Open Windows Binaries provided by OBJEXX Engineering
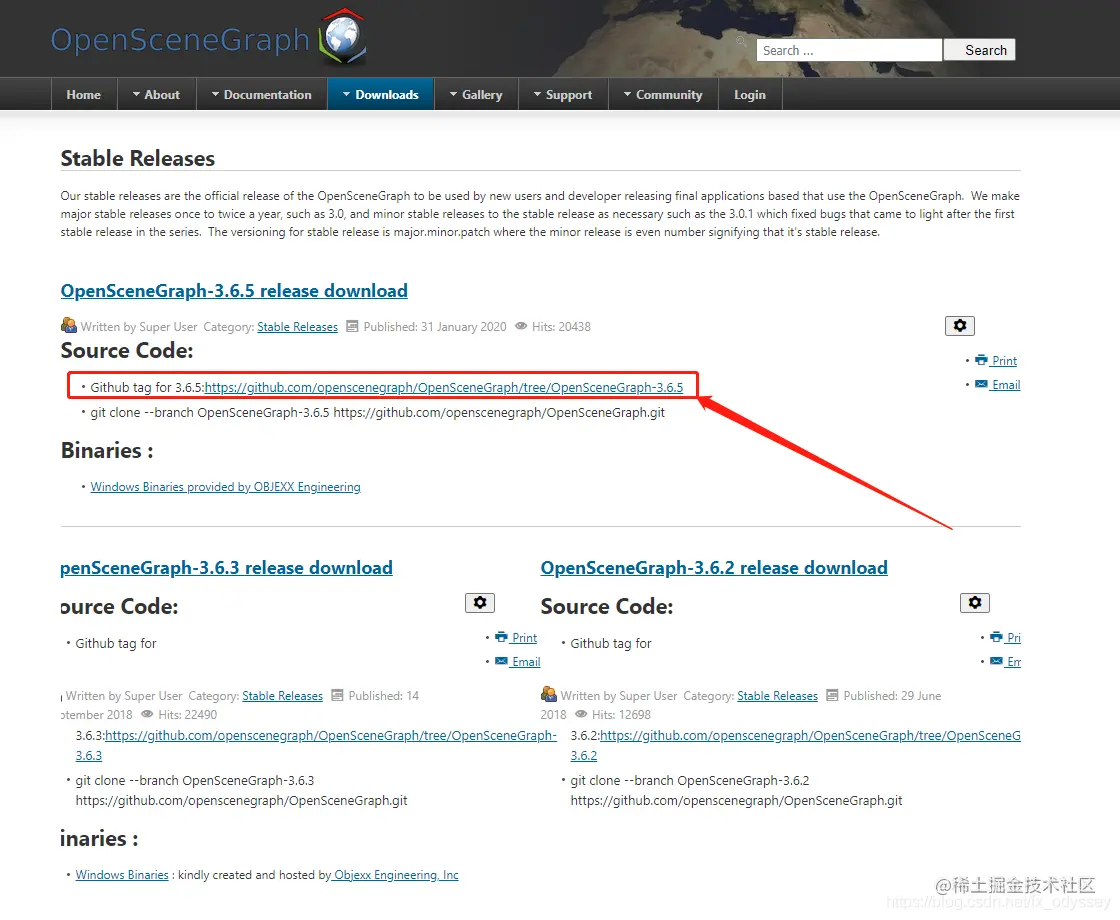1120x920 pixels. coord(225,486)
